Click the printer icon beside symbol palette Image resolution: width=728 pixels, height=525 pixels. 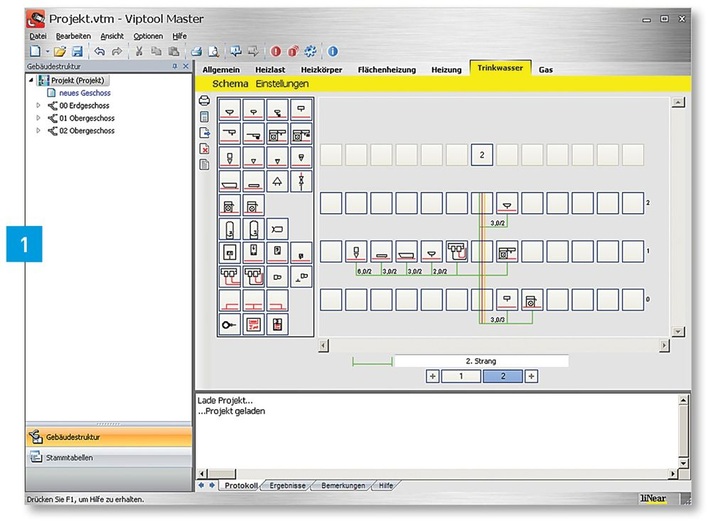tap(204, 100)
